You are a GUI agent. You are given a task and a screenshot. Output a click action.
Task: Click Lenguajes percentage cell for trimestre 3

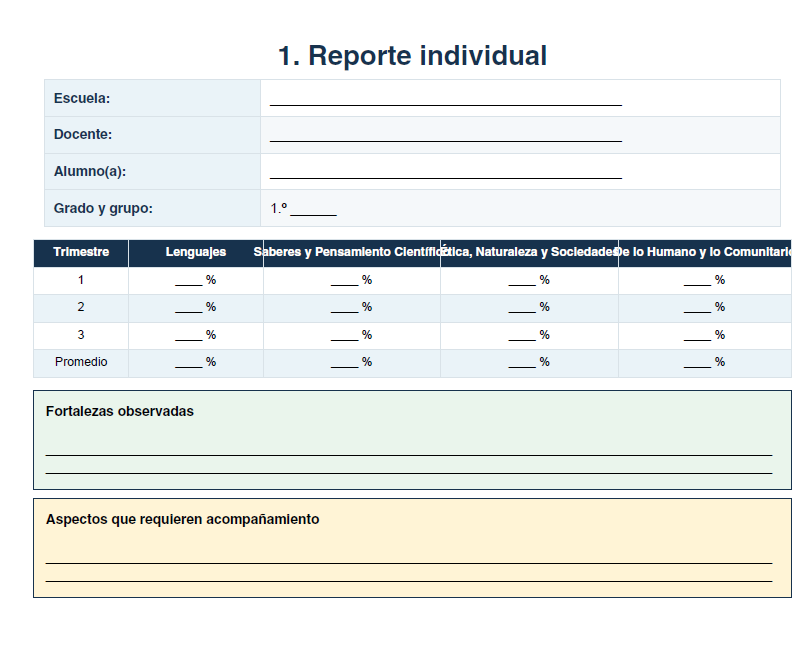click(x=196, y=335)
